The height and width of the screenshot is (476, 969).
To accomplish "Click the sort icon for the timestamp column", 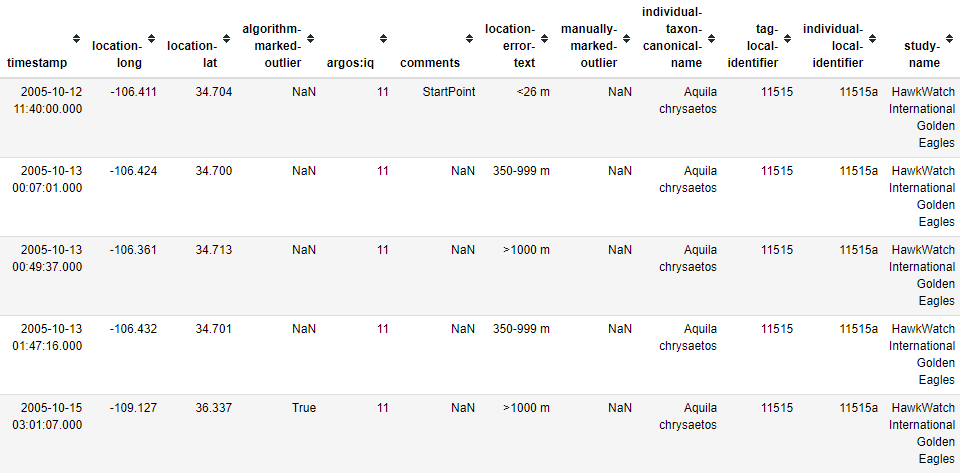I will click(77, 38).
